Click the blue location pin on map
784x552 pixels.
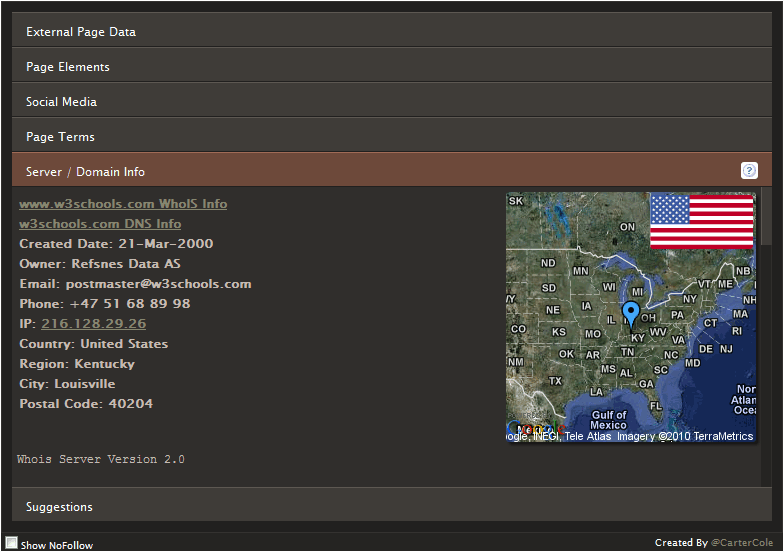[630, 314]
